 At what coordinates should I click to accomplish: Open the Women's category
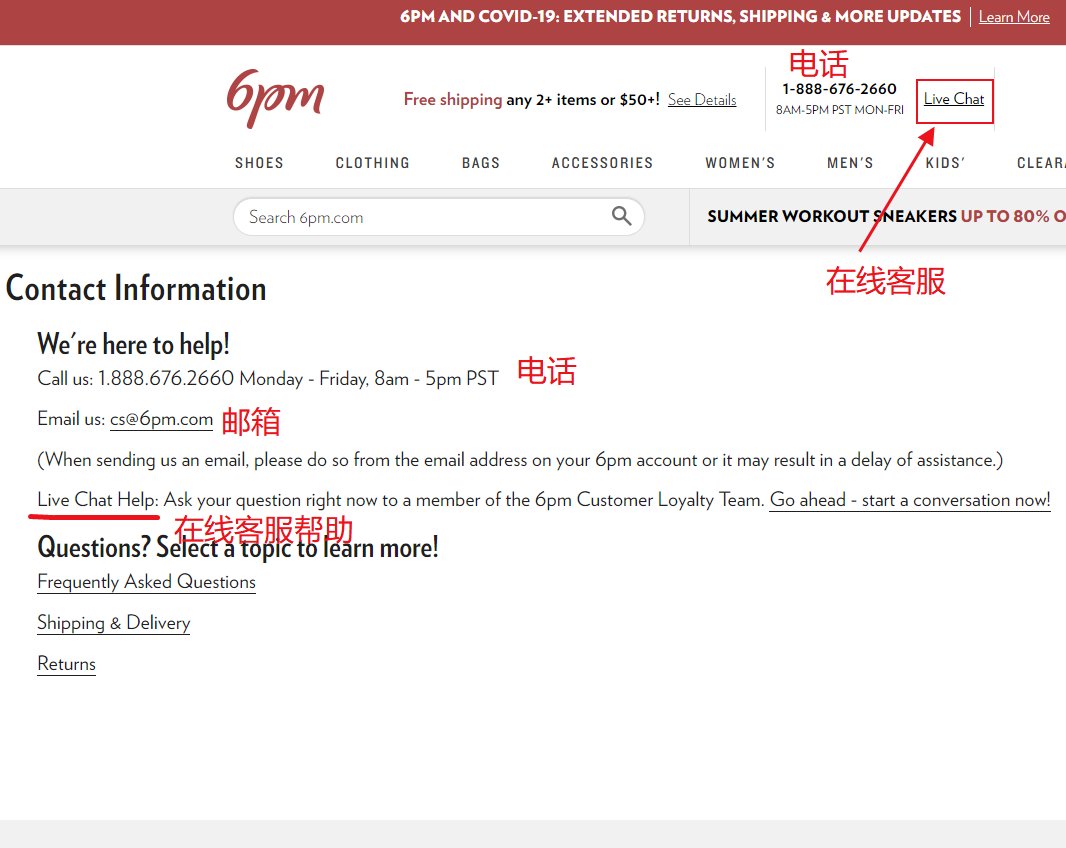(740, 163)
